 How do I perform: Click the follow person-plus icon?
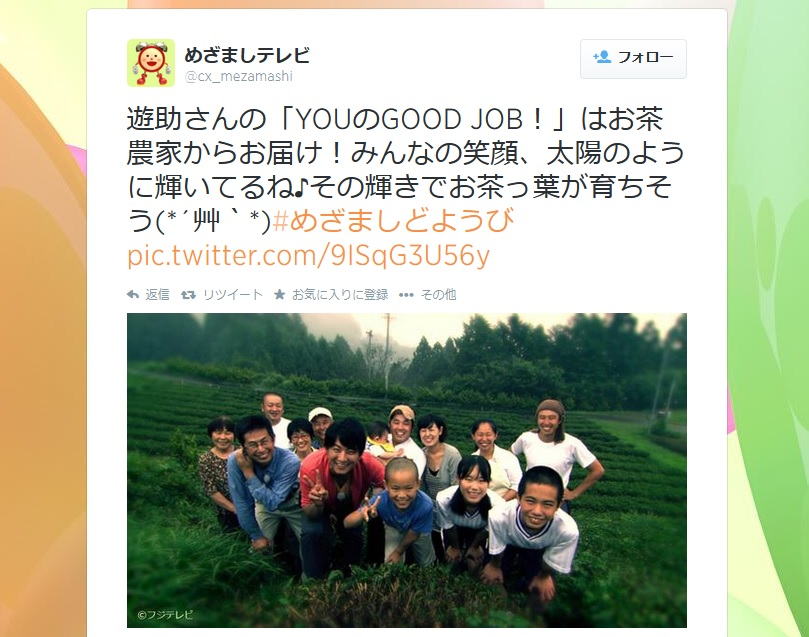tap(602, 57)
